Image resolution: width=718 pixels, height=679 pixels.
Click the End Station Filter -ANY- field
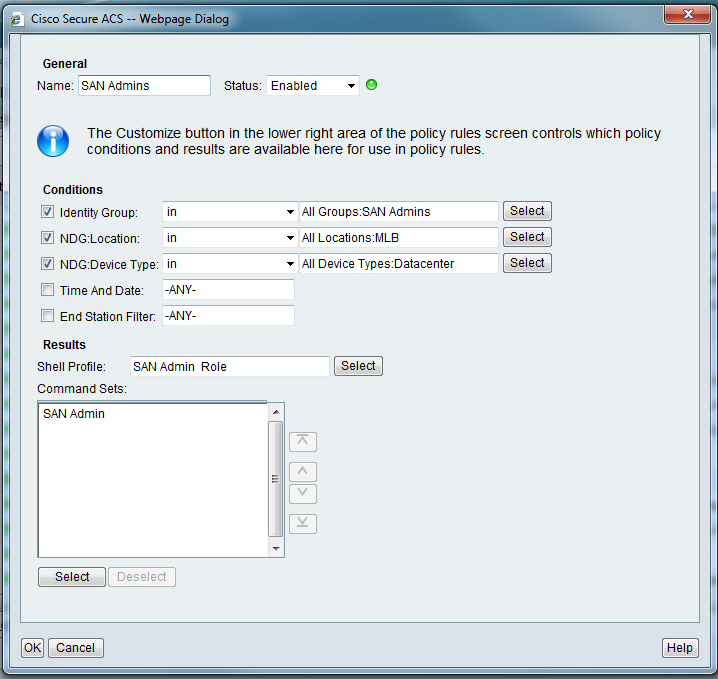tap(228, 316)
